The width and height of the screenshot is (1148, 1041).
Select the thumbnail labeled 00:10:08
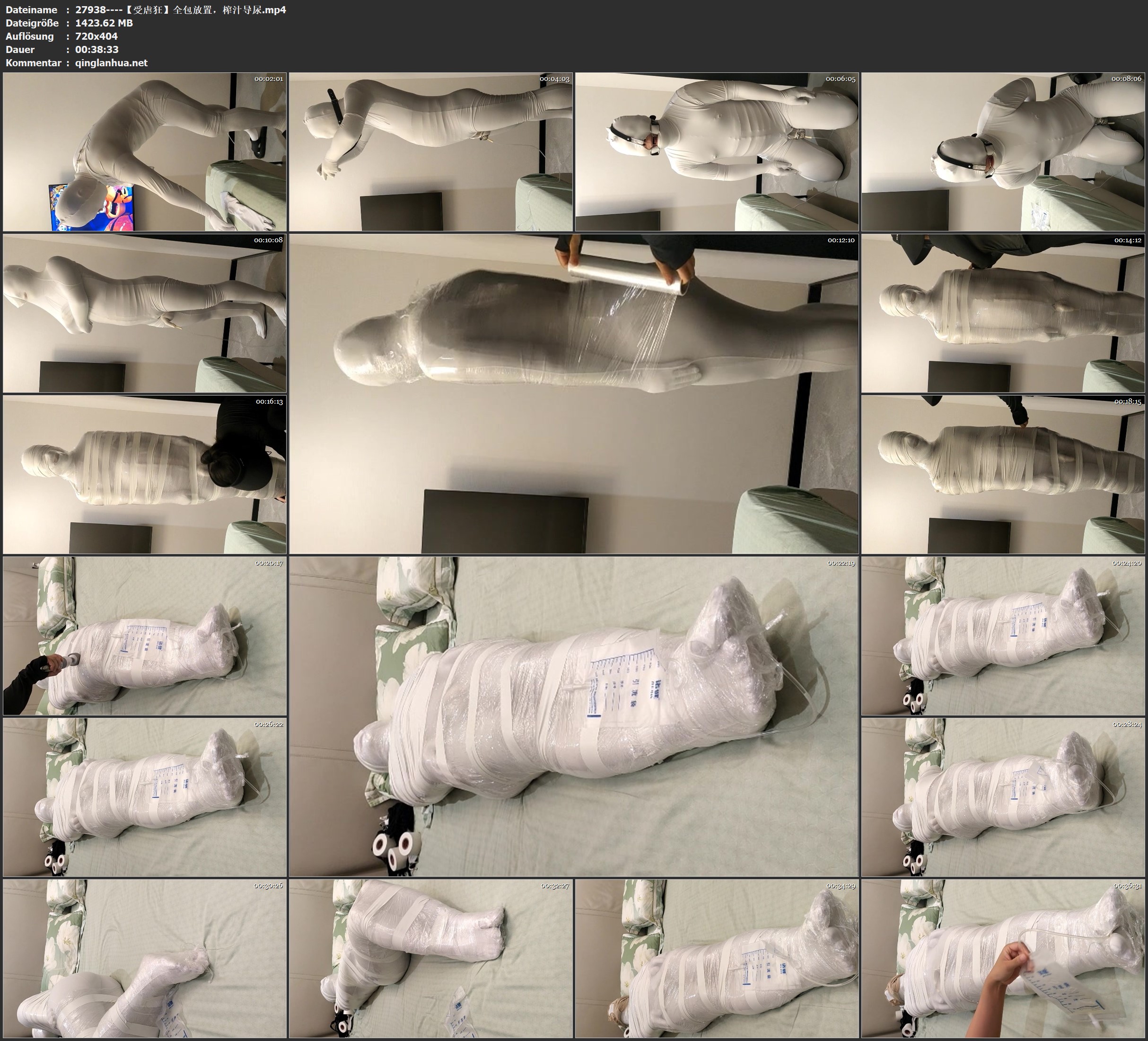click(x=145, y=313)
